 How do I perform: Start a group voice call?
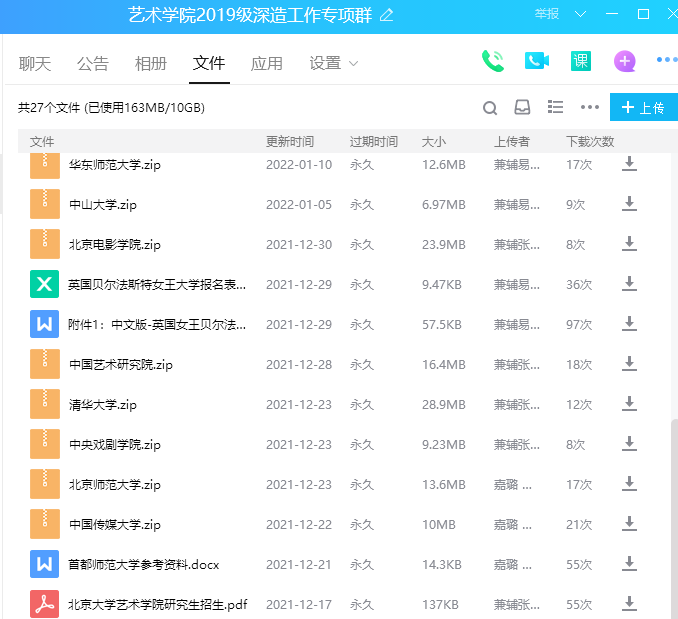(492, 61)
